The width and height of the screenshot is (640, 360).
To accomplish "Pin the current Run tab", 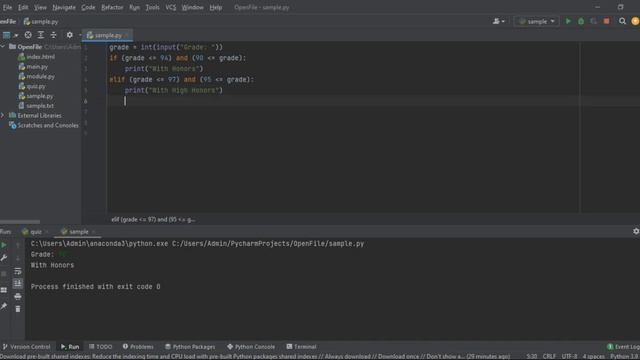I will pos(4,306).
